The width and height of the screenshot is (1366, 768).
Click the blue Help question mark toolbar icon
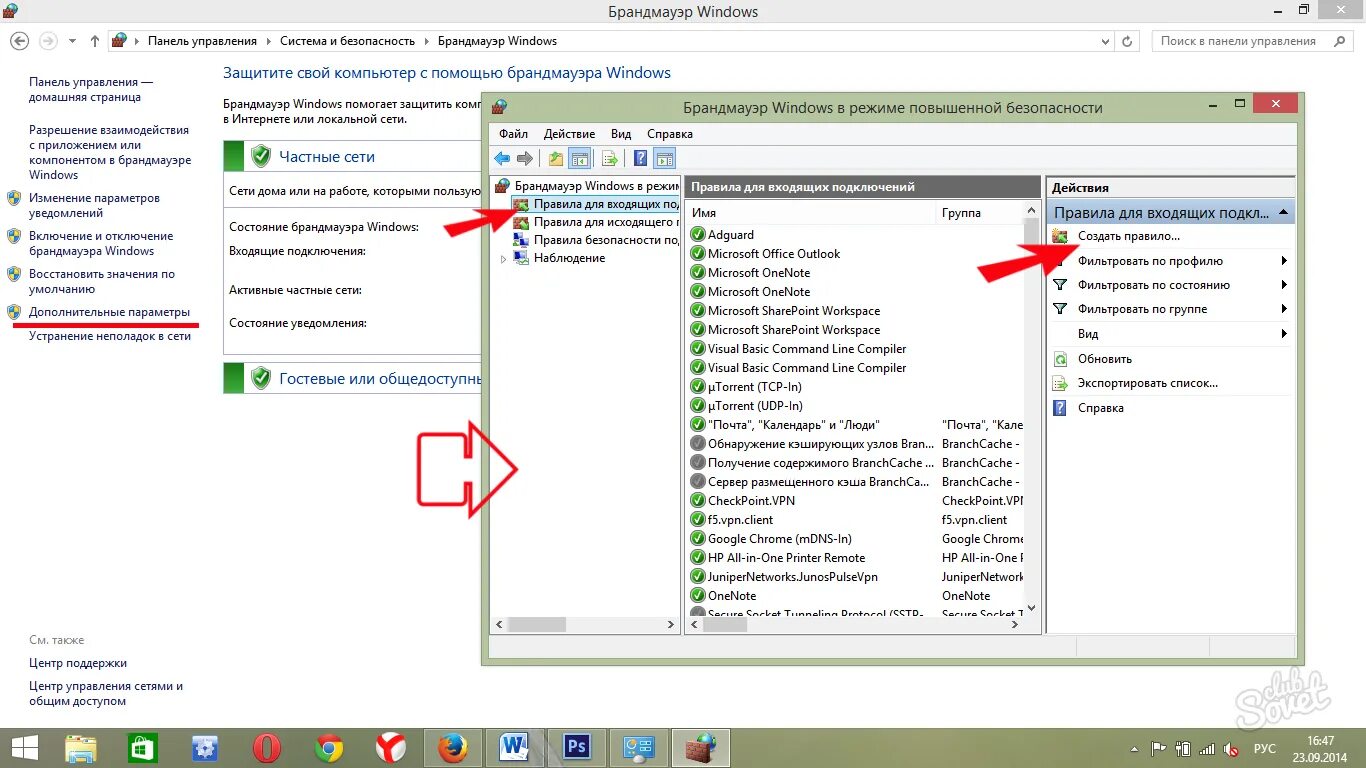[x=641, y=158]
